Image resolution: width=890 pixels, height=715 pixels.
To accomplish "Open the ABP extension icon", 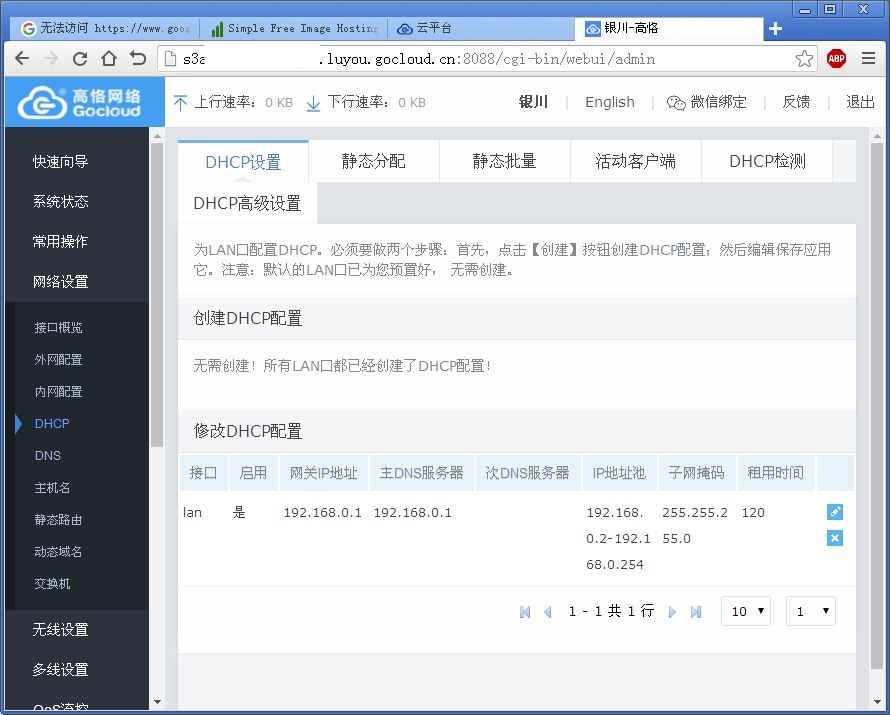I will pos(837,58).
